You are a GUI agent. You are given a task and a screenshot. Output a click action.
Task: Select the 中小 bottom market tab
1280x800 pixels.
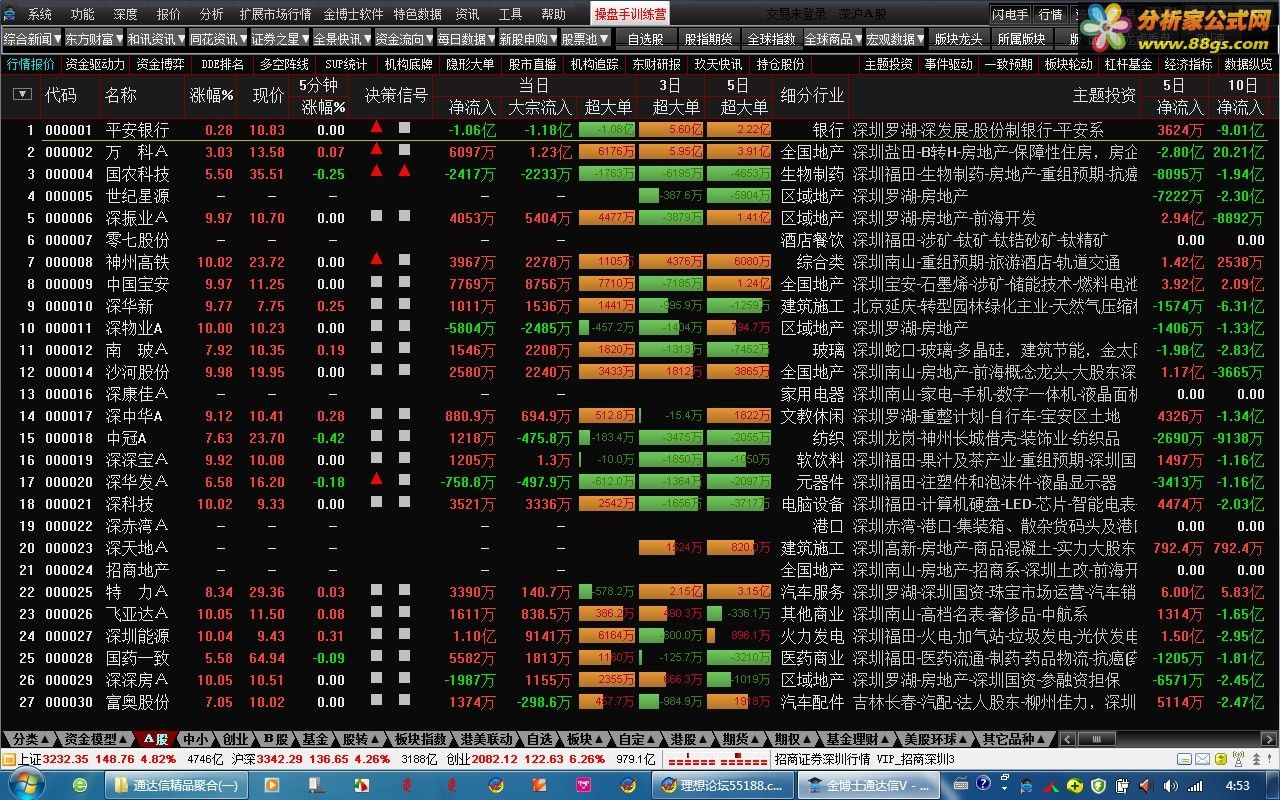(x=195, y=740)
